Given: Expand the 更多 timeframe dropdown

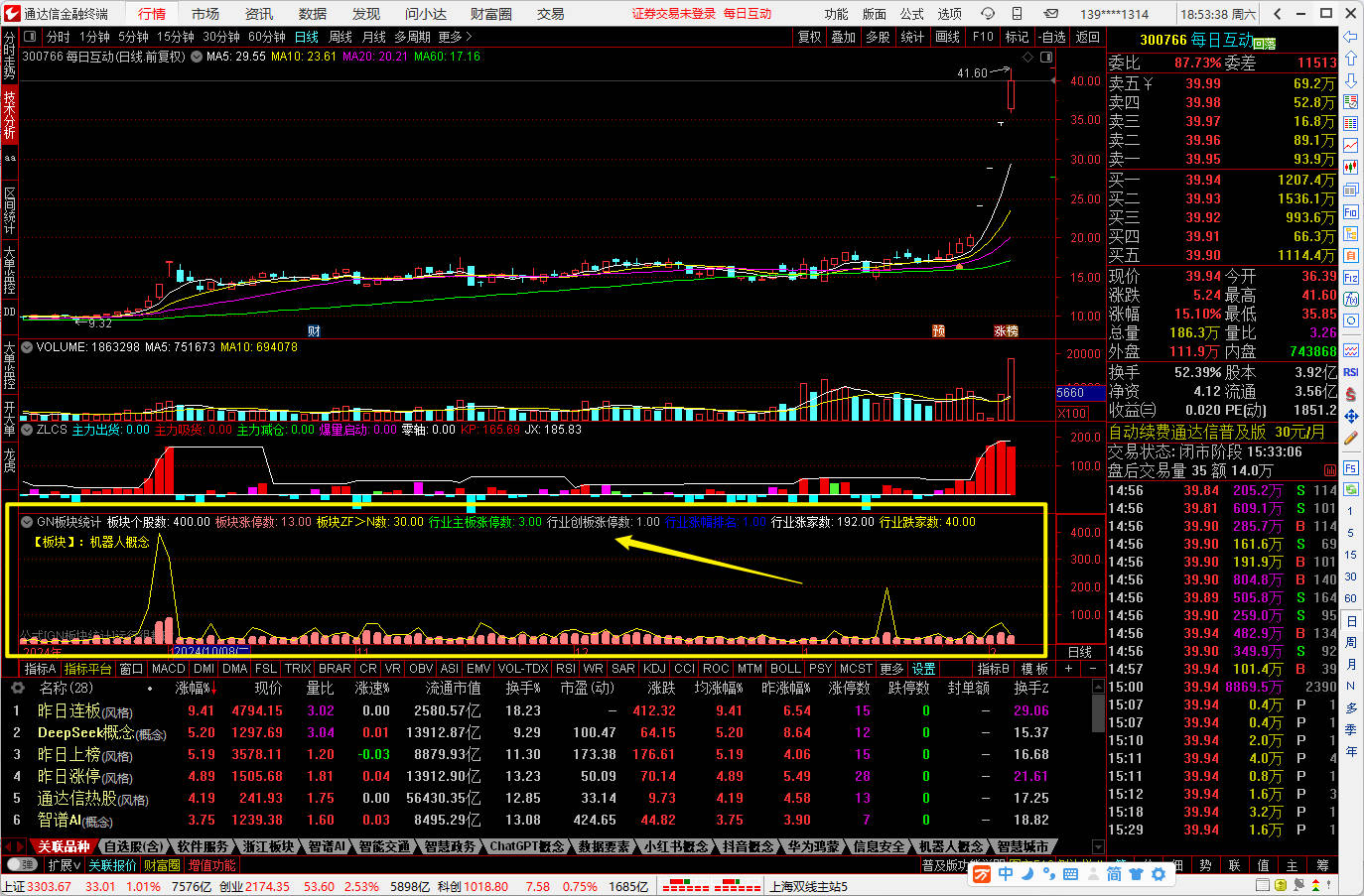Looking at the screenshot, I should click(x=455, y=37).
